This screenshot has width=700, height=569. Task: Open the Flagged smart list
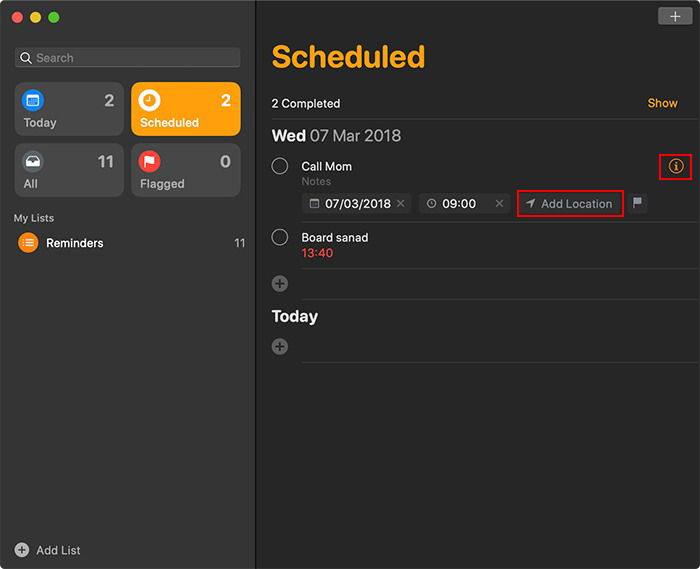pos(185,170)
